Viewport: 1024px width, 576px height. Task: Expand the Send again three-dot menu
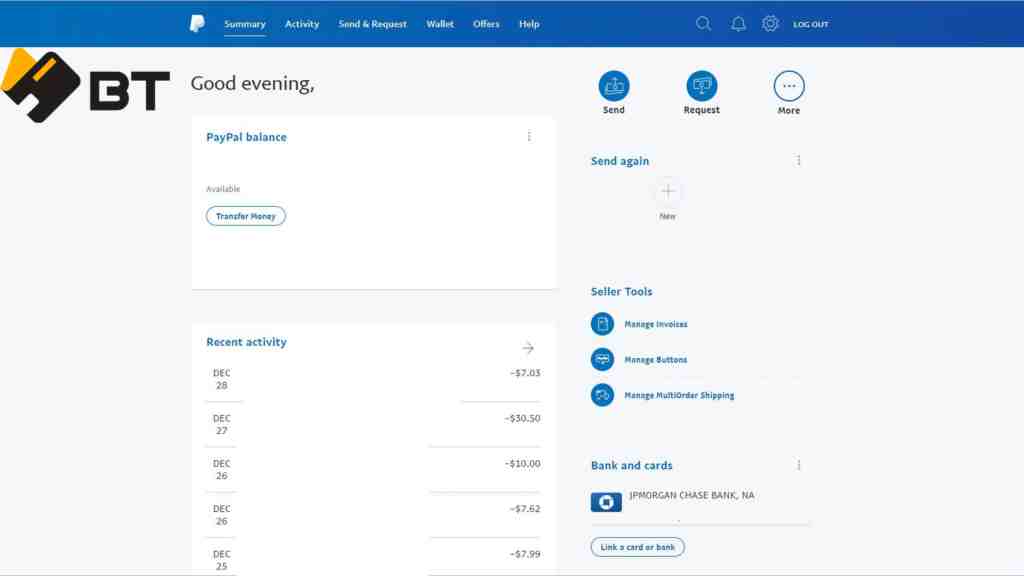799,160
